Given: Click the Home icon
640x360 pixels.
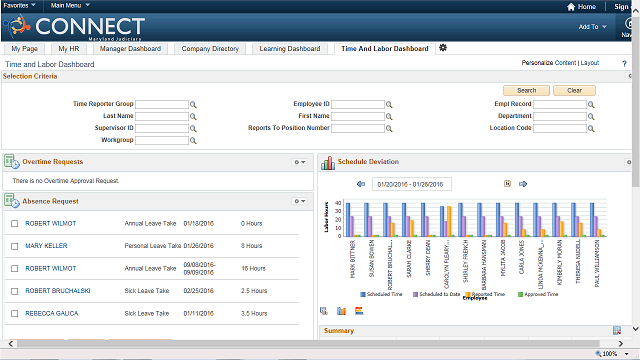Looking at the screenshot, I should (571, 7).
